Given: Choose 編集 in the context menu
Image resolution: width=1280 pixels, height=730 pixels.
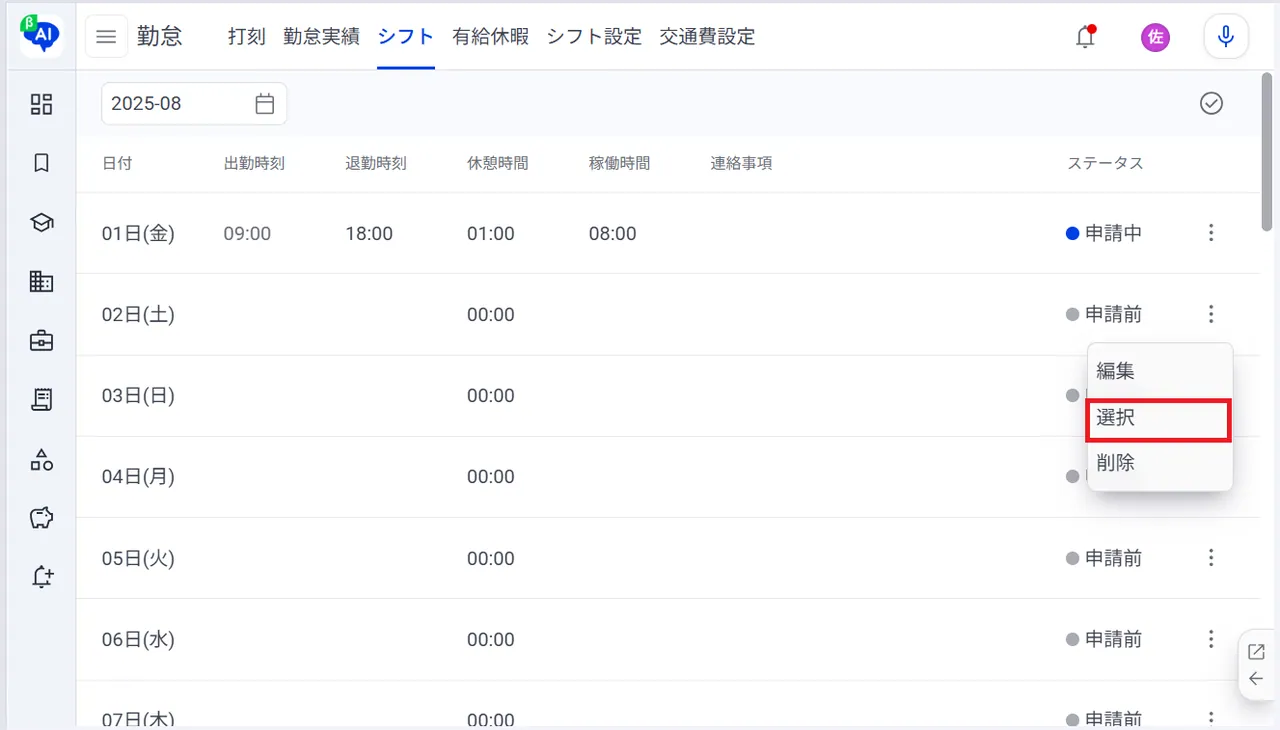Looking at the screenshot, I should pos(1160,371).
